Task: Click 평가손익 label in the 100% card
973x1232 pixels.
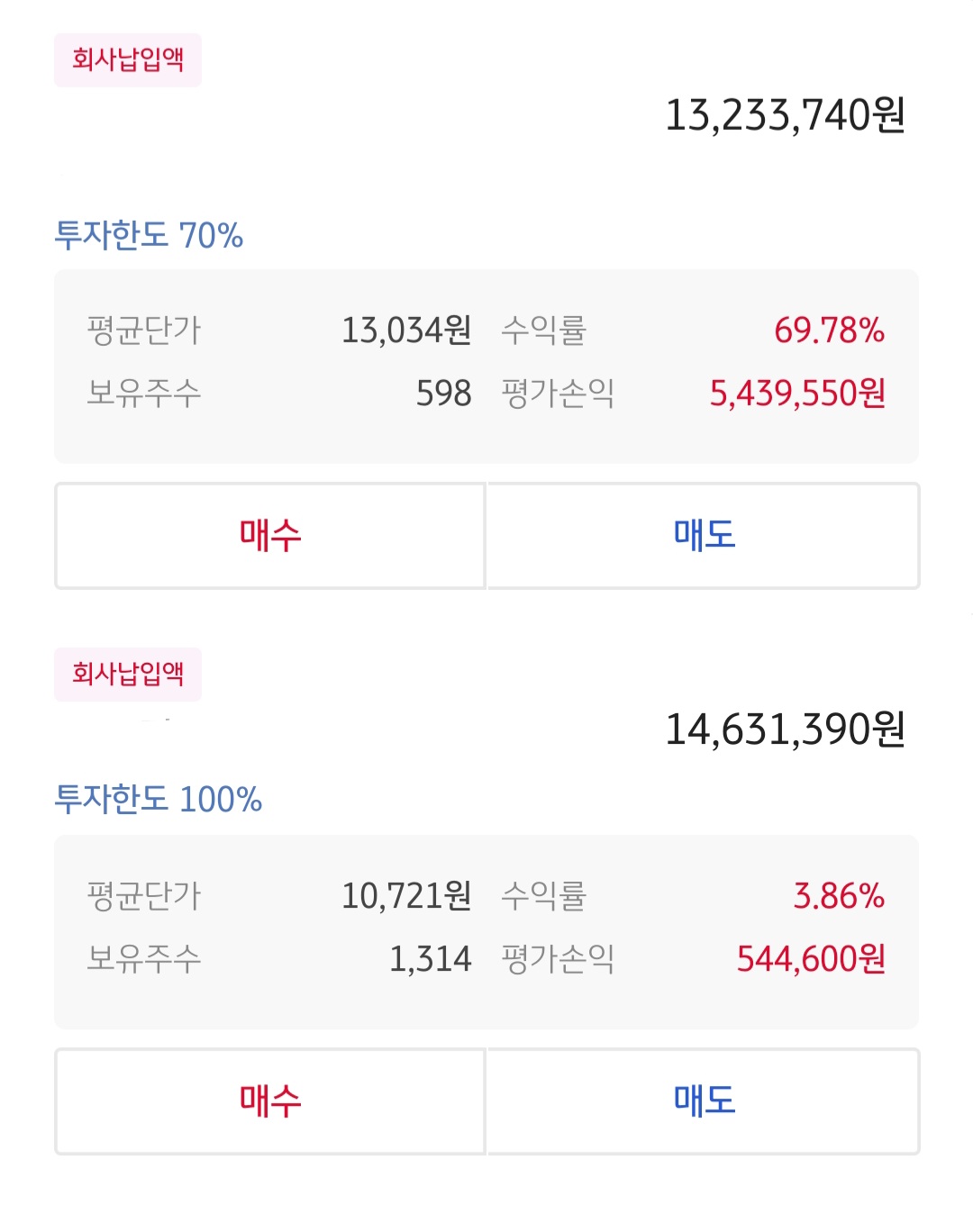Action: coord(558,959)
